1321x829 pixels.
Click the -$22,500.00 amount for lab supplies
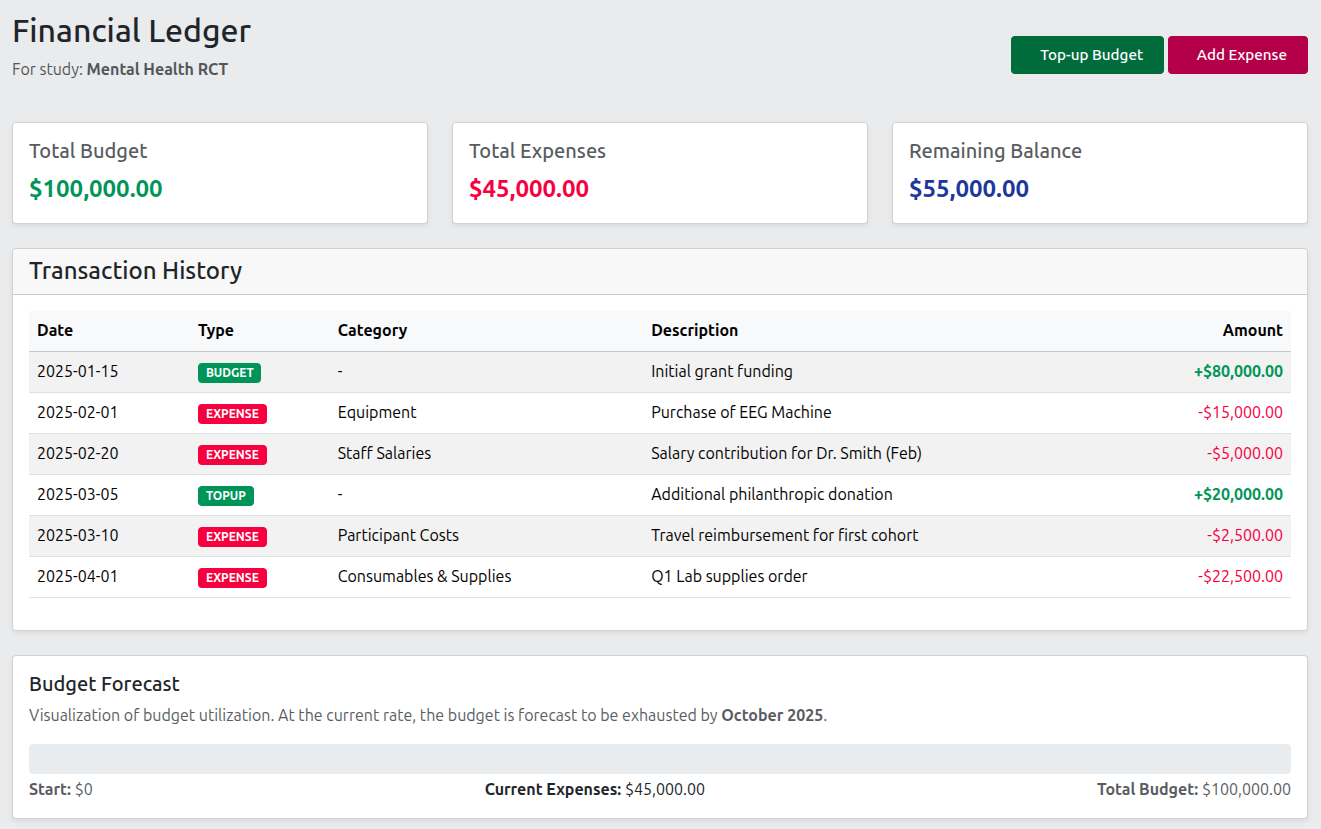1239,577
